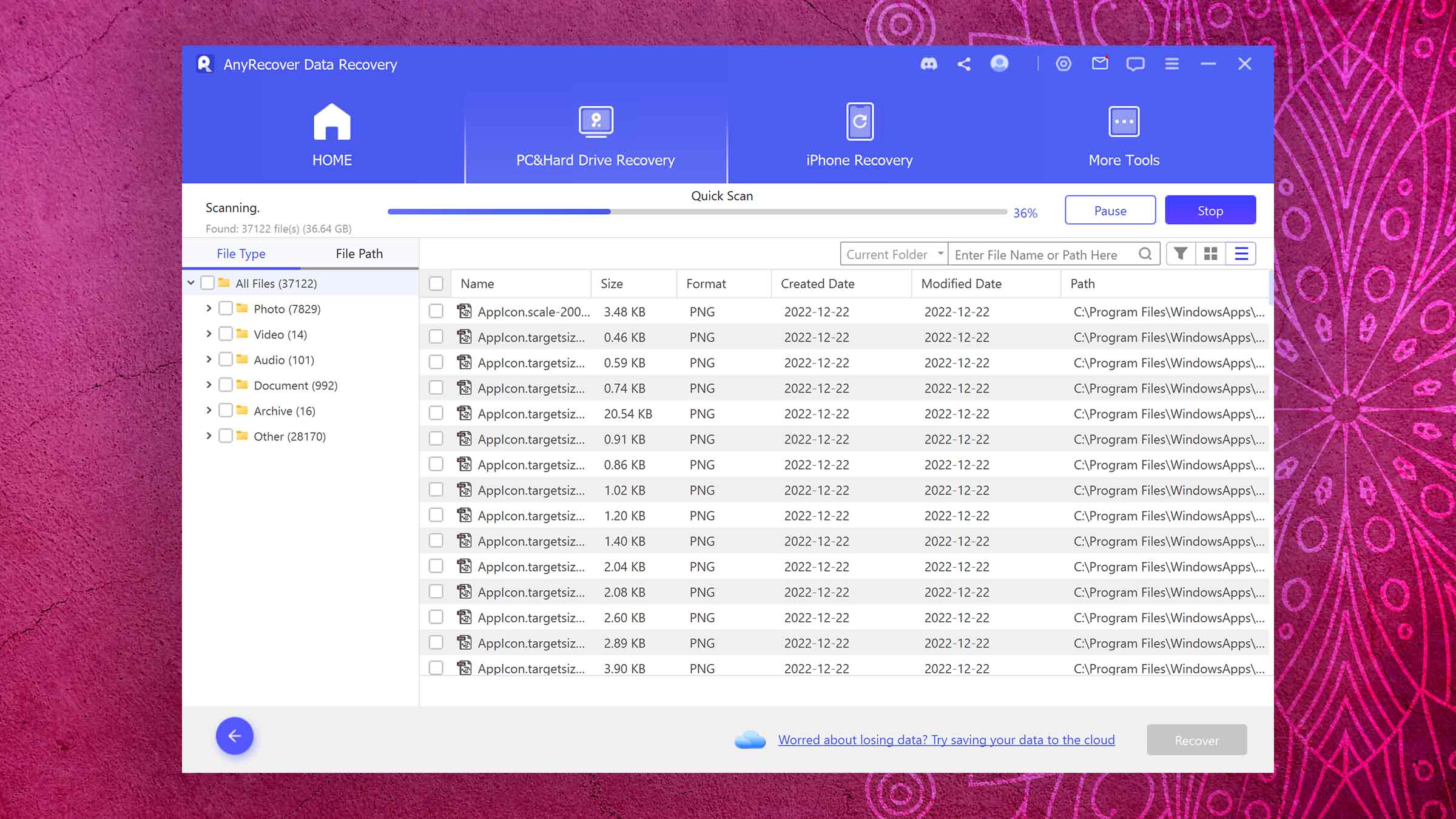Switch to the File Path tab
The height and width of the screenshot is (819, 1456).
359,254
